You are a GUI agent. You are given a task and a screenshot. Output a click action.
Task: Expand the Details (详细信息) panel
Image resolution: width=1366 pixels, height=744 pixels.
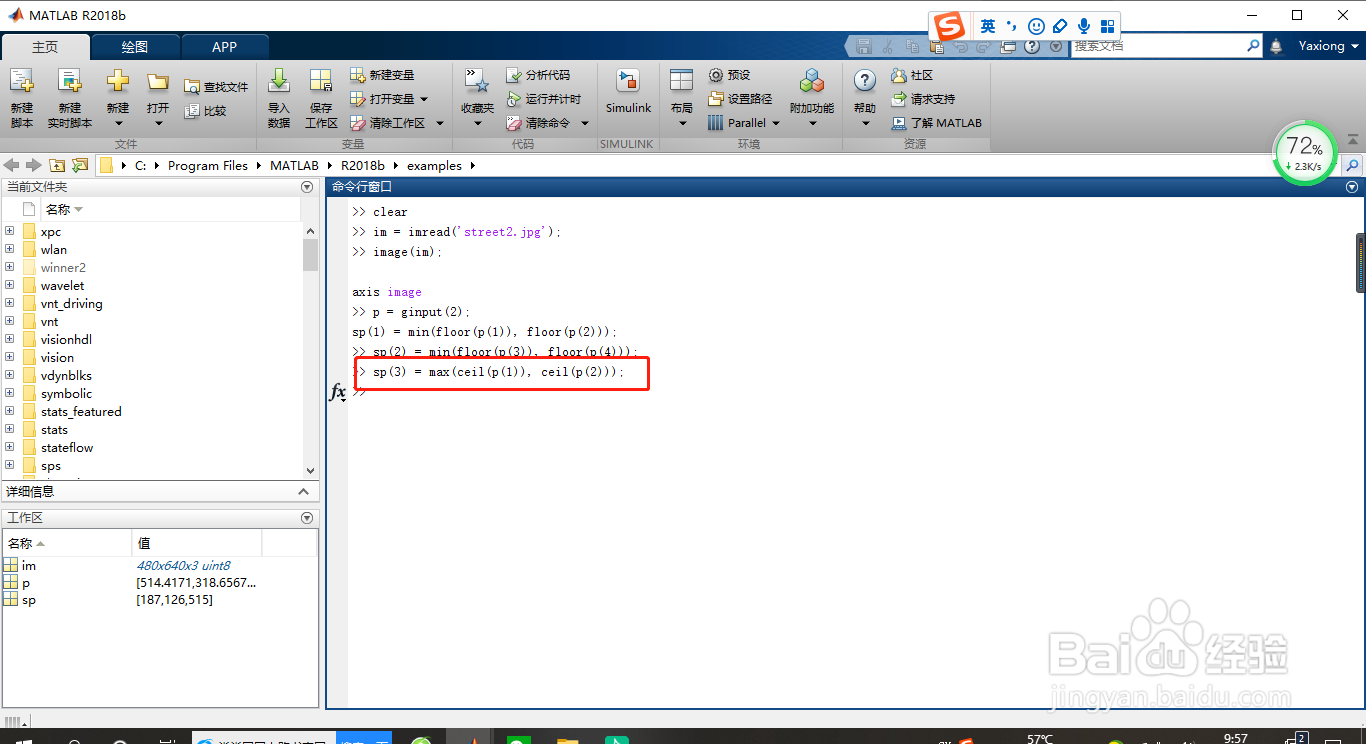coord(304,491)
